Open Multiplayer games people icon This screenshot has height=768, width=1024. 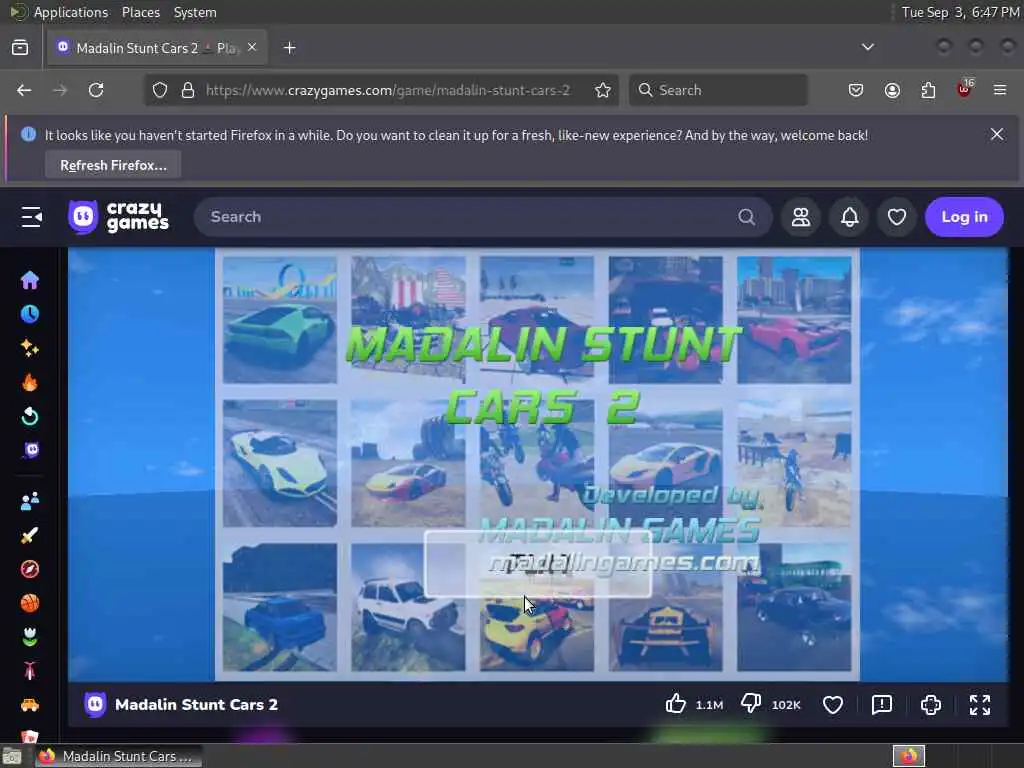(x=29, y=502)
